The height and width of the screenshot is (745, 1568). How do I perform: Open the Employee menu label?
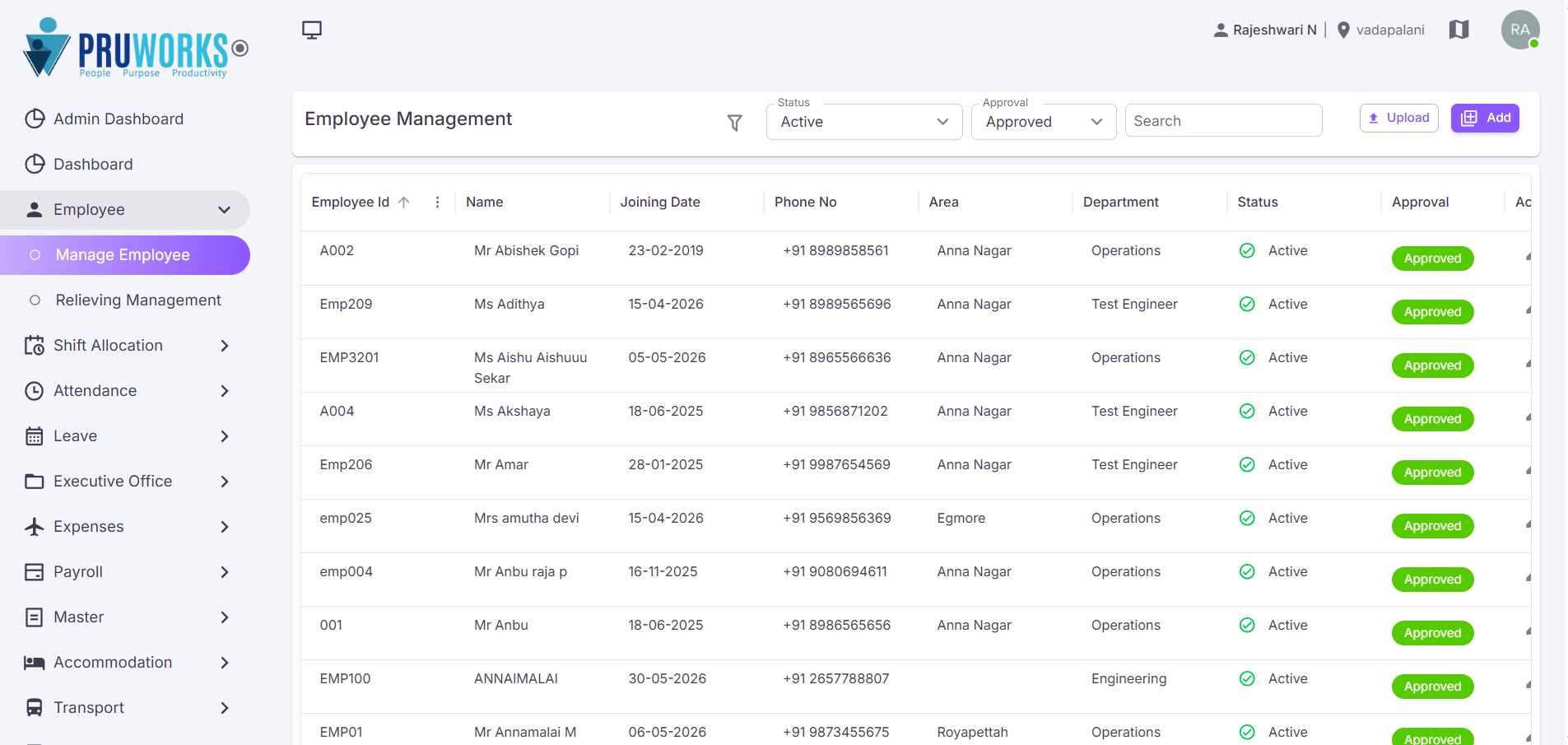coord(89,209)
